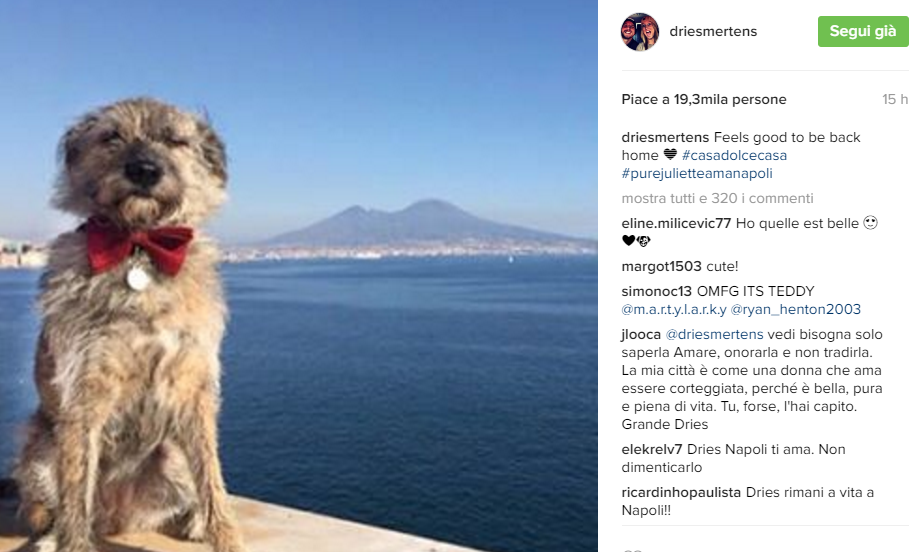This screenshot has width=916, height=552.
Task: Click the dog photo with red bow tie
Action: pyautogui.click(x=299, y=276)
